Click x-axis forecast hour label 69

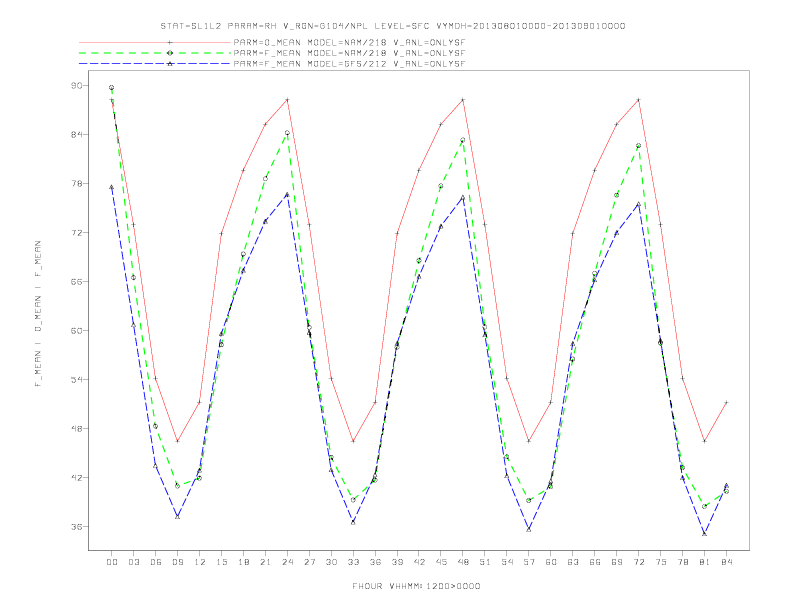(x=617, y=562)
